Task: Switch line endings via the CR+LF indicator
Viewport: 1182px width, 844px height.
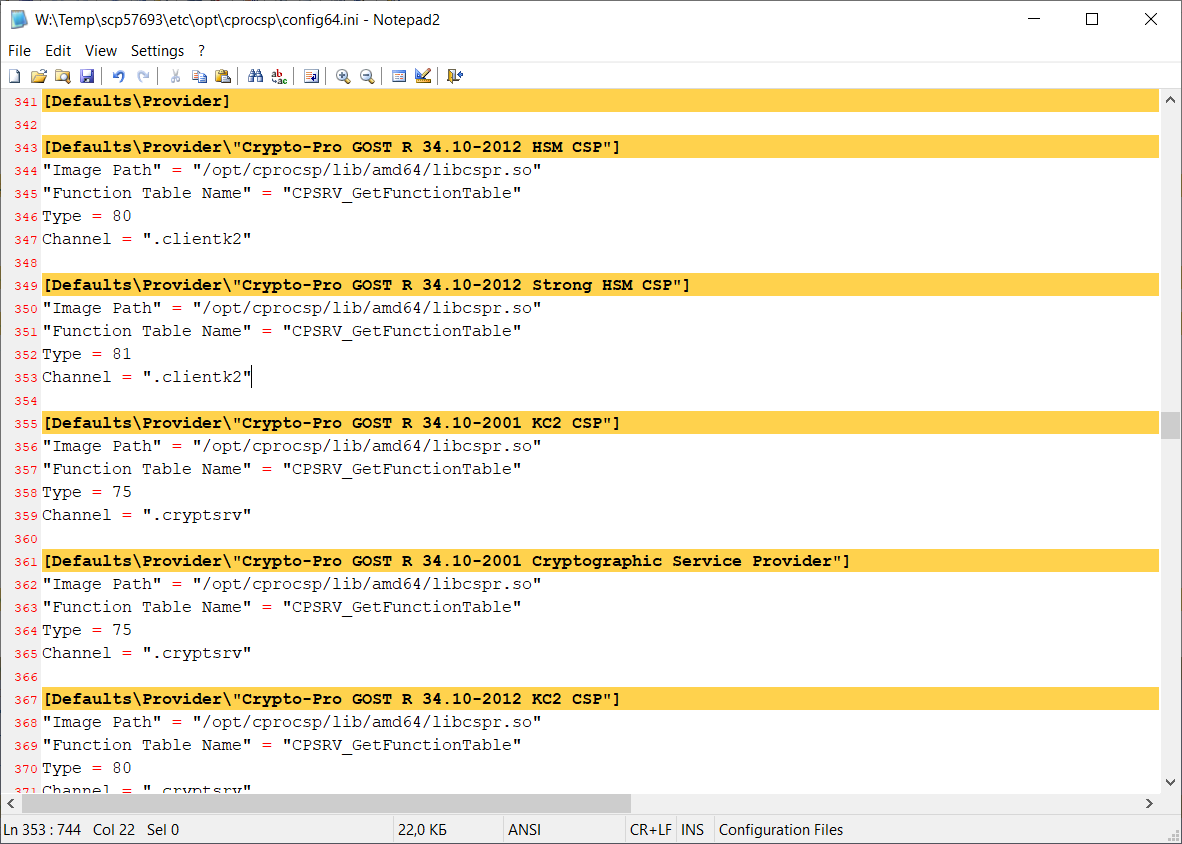Action: pos(650,829)
